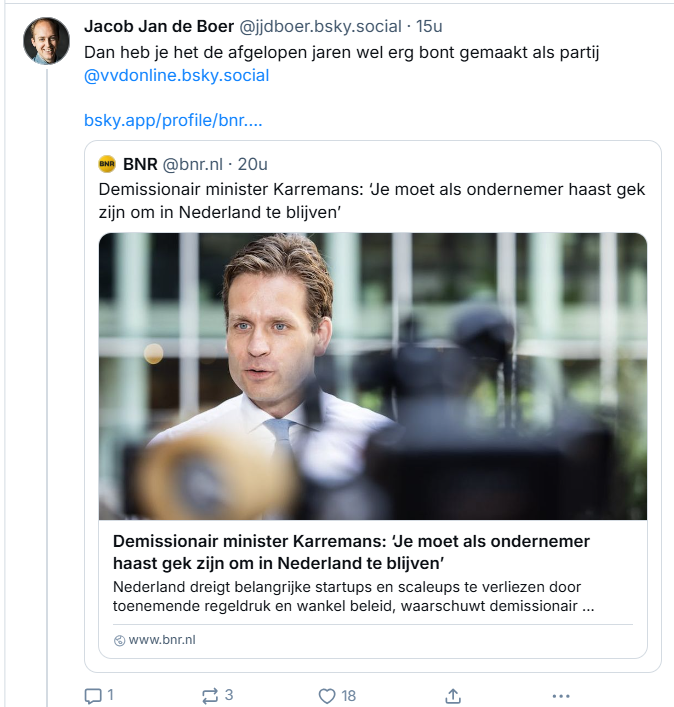The height and width of the screenshot is (707, 674).
Task: Click the share upload icon
Action: (x=452, y=695)
